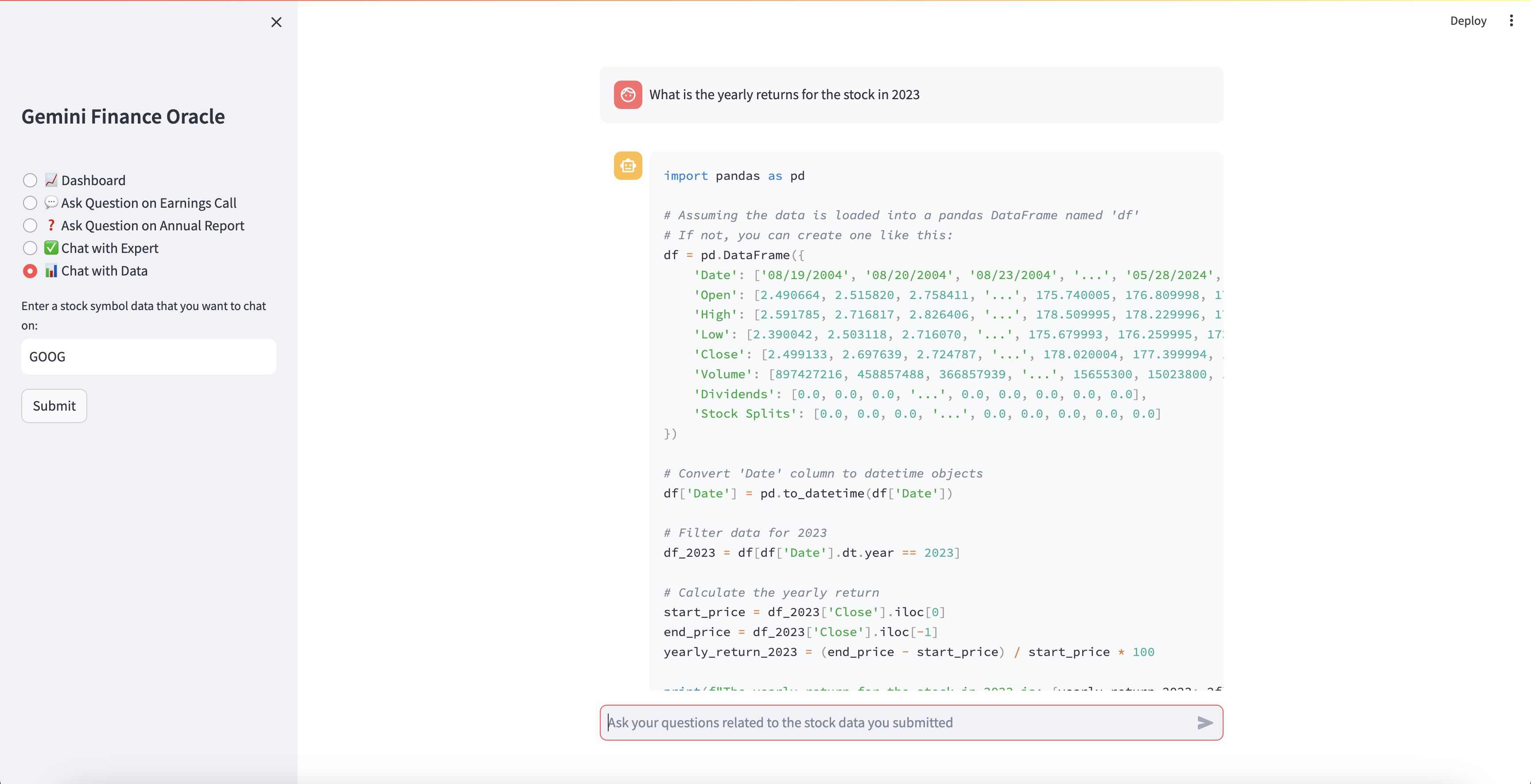1531x784 pixels.
Task: Click the green checkmark emoji icon
Action: click(51, 248)
